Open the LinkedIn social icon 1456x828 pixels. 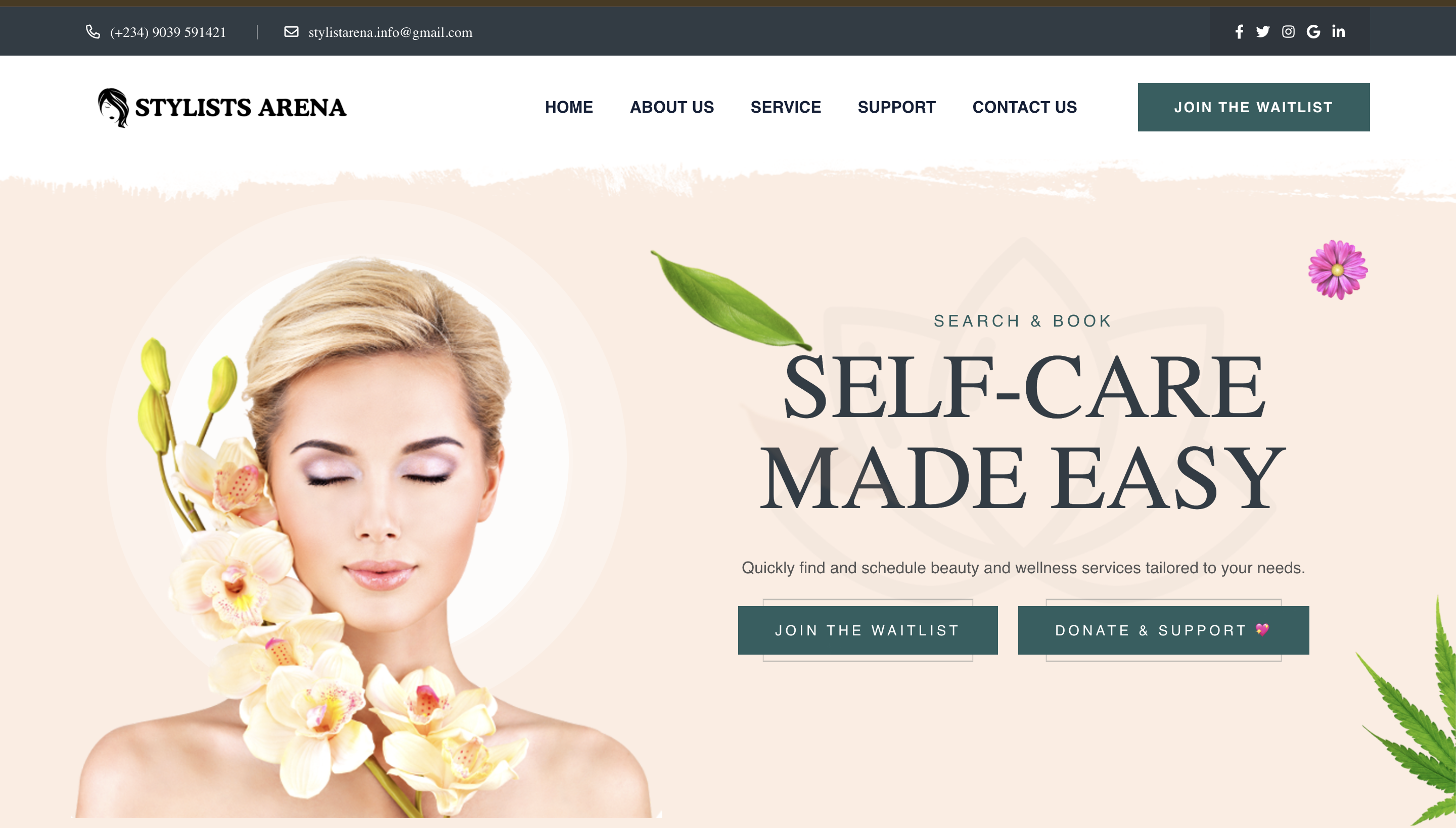1338,31
